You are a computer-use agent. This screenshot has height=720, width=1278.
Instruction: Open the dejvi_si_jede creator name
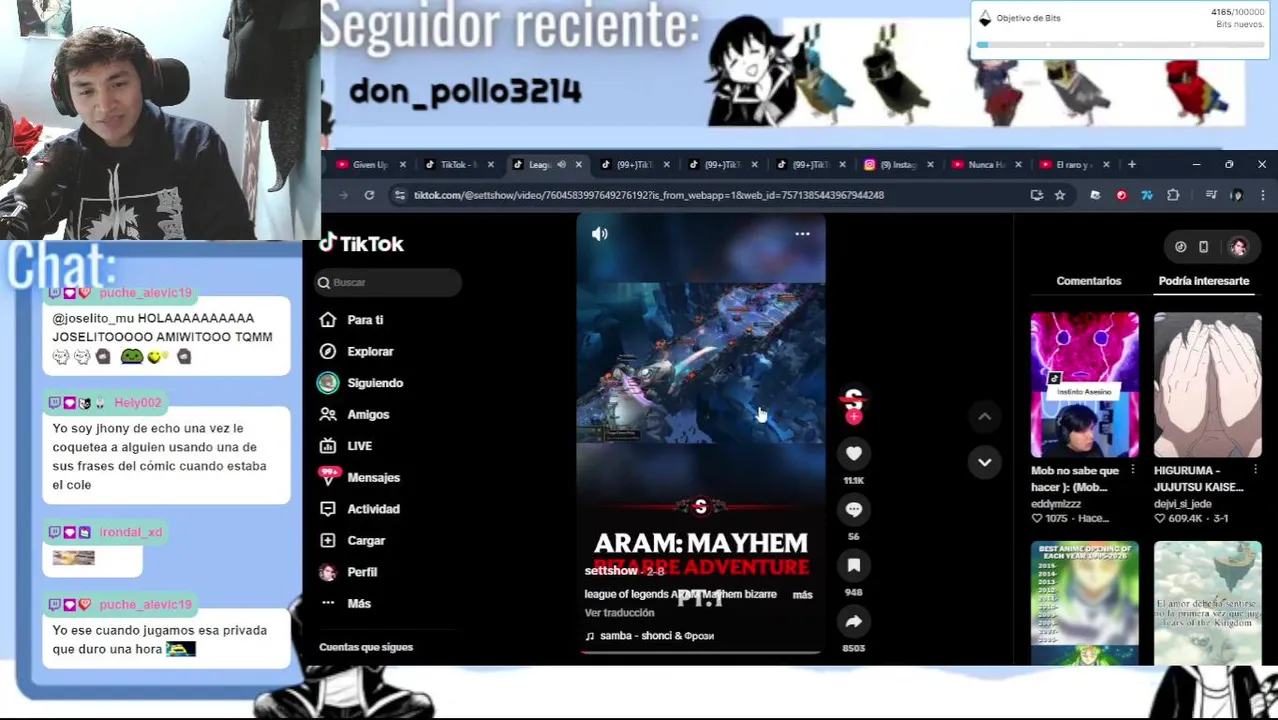tap(1183, 504)
